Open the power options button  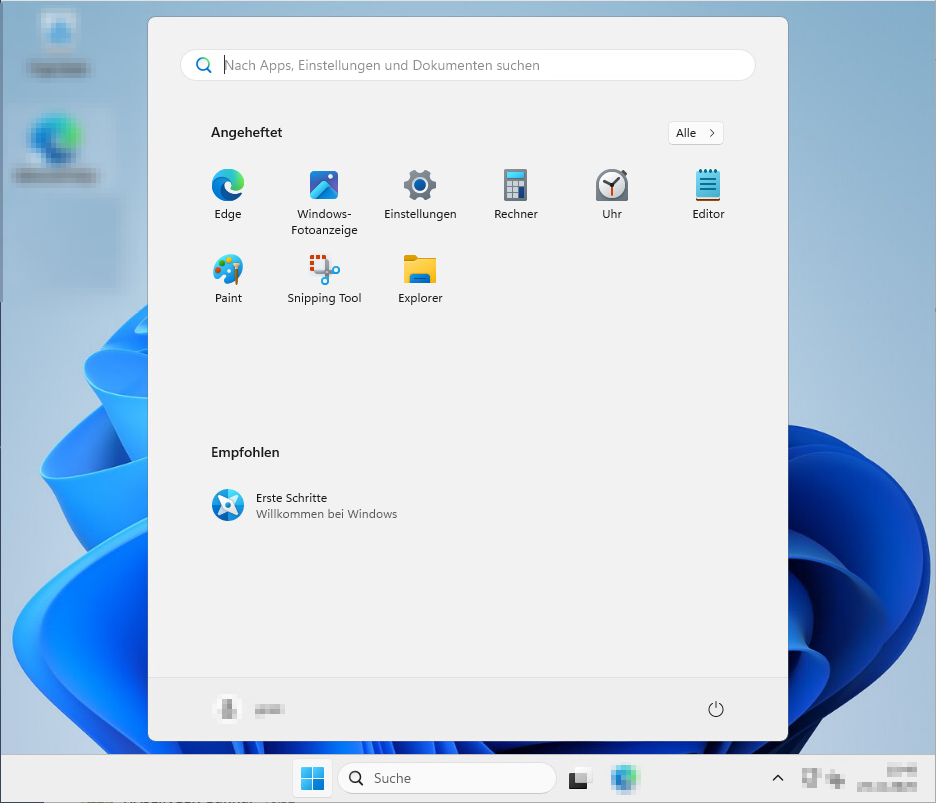point(715,709)
